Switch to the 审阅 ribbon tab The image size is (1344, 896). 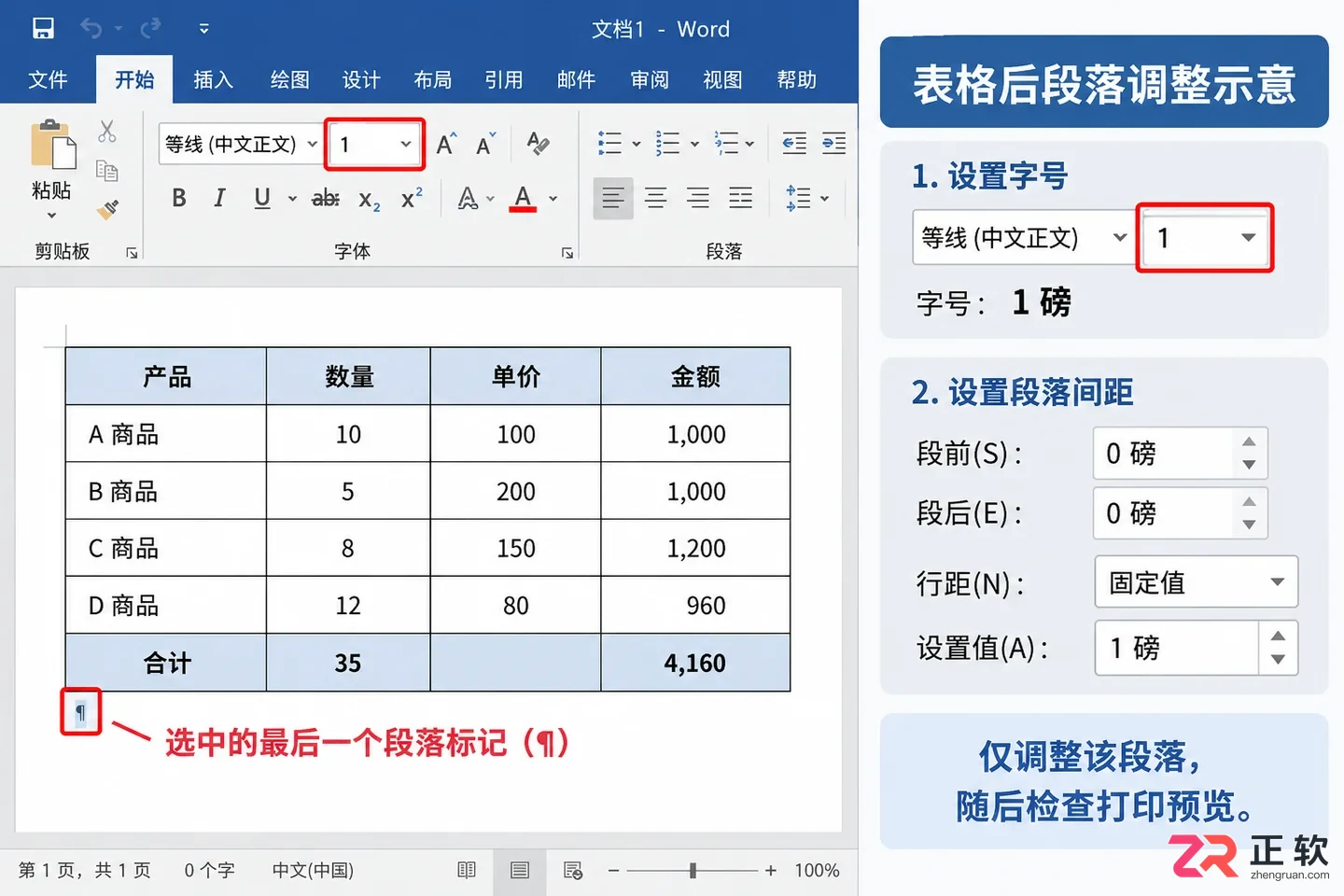click(x=650, y=79)
